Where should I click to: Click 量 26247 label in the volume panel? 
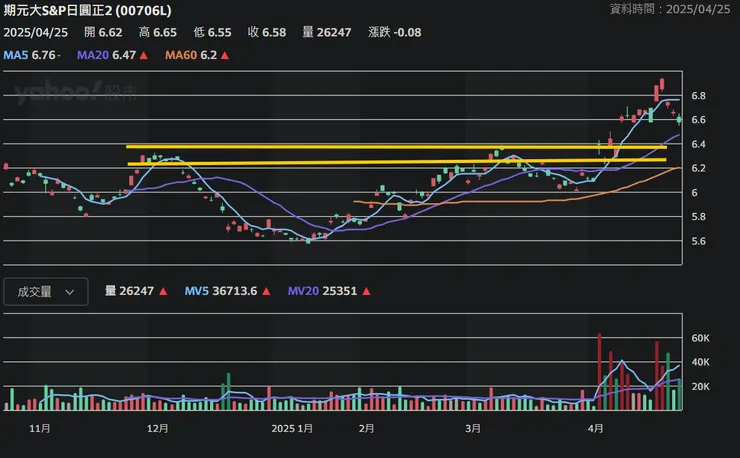(129, 291)
